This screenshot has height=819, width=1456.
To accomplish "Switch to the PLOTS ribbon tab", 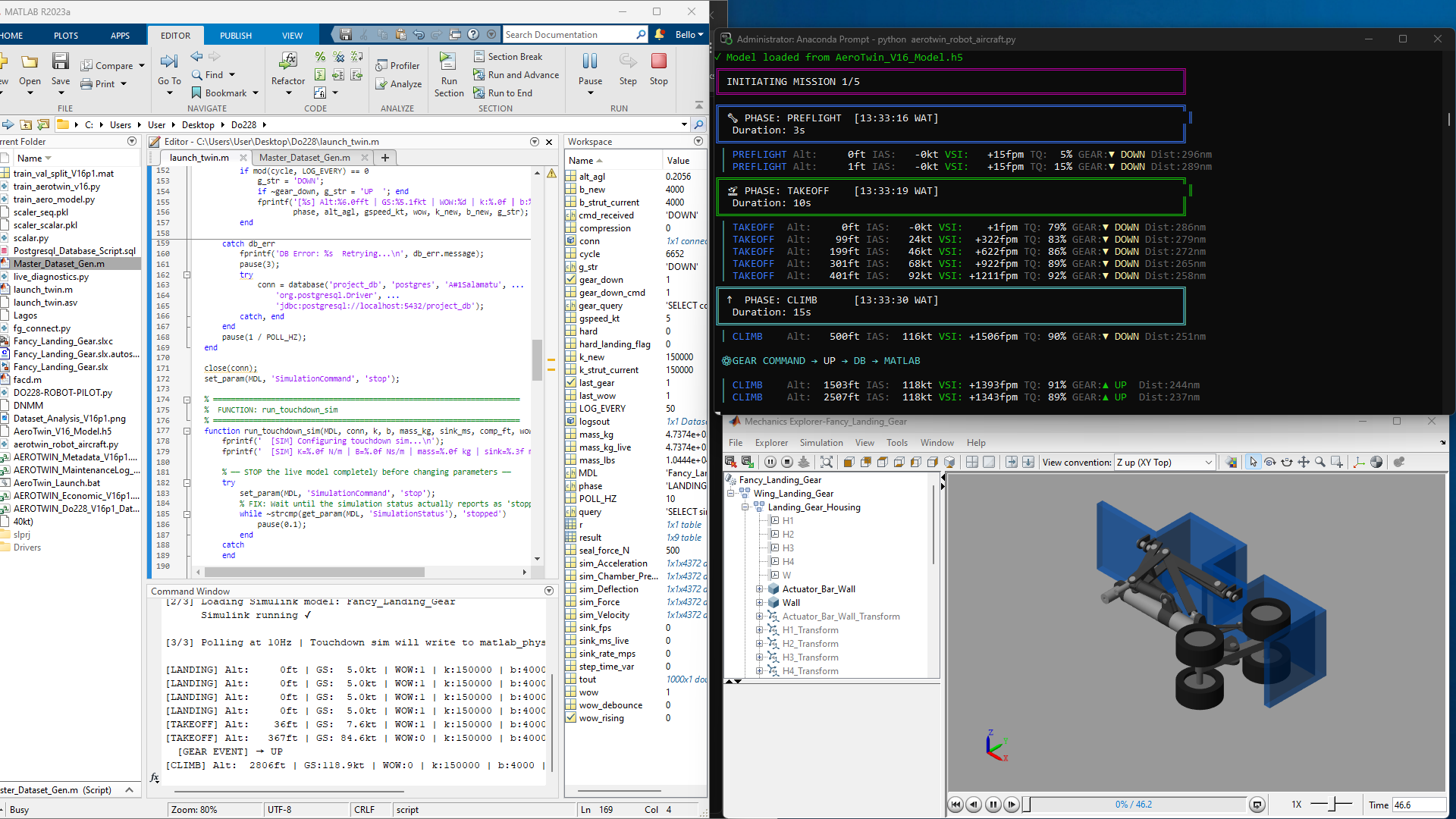I will [x=66, y=36].
